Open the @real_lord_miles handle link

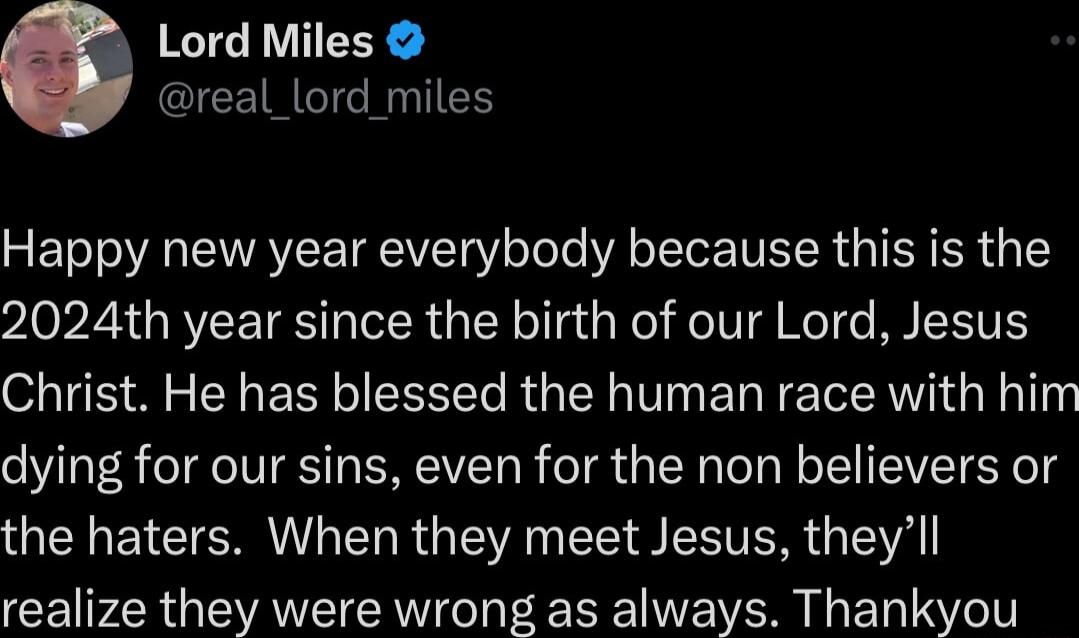(x=325, y=97)
